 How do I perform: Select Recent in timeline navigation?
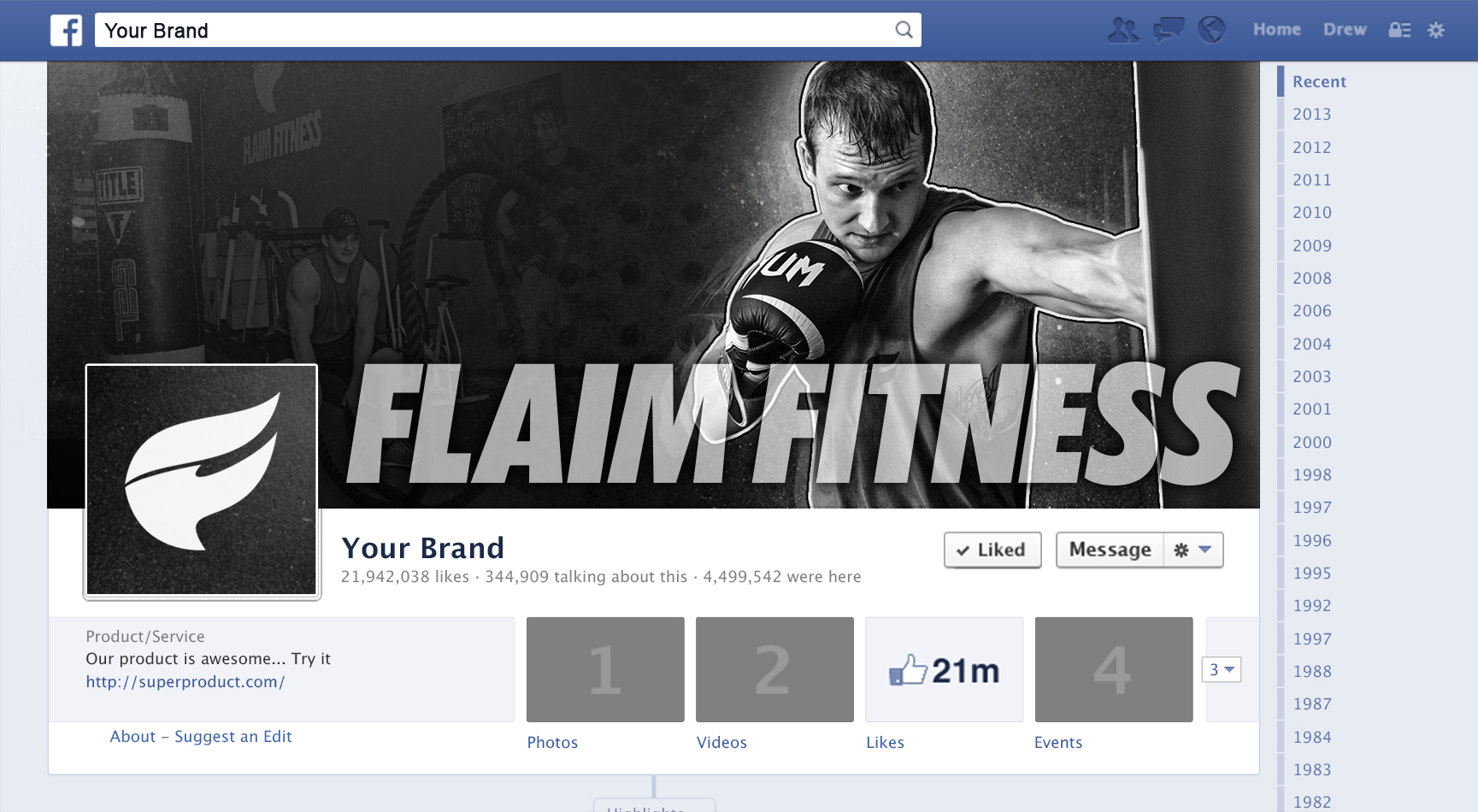(1319, 82)
